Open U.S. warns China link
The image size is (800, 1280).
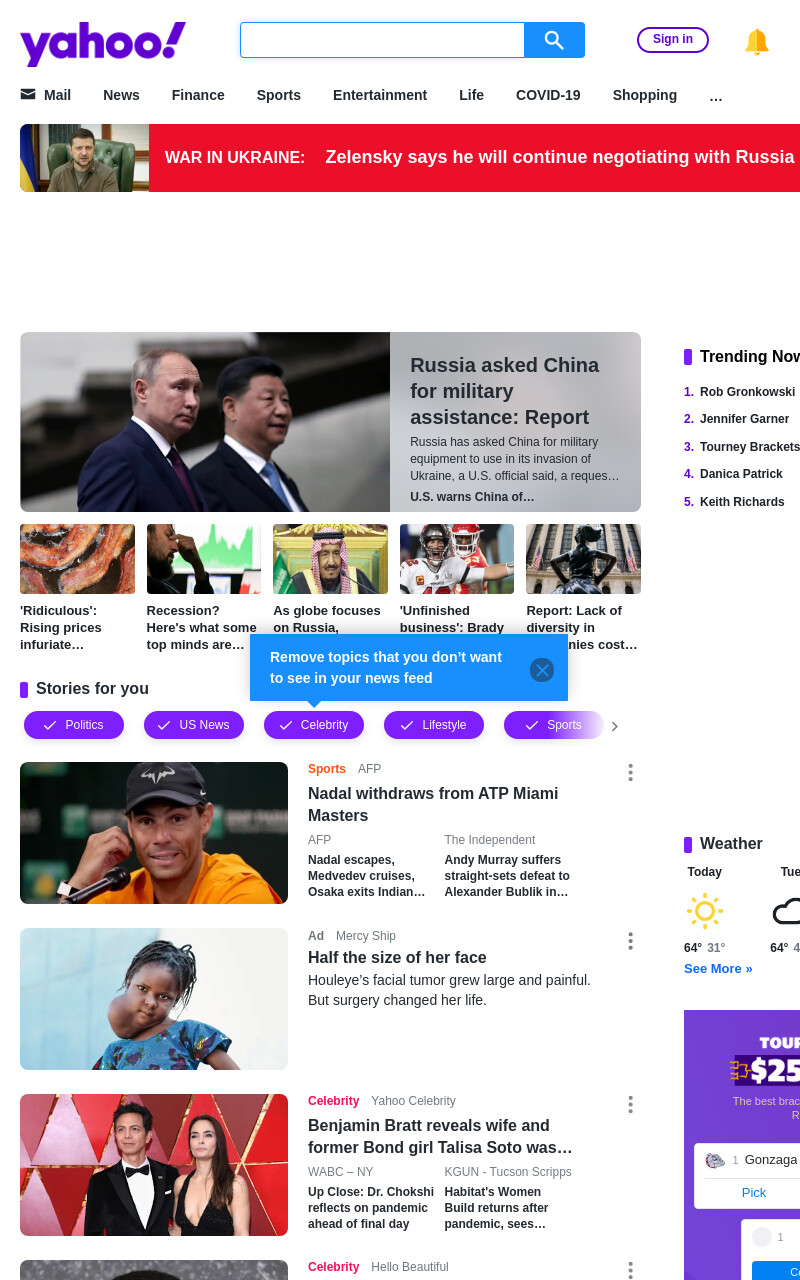(472, 497)
